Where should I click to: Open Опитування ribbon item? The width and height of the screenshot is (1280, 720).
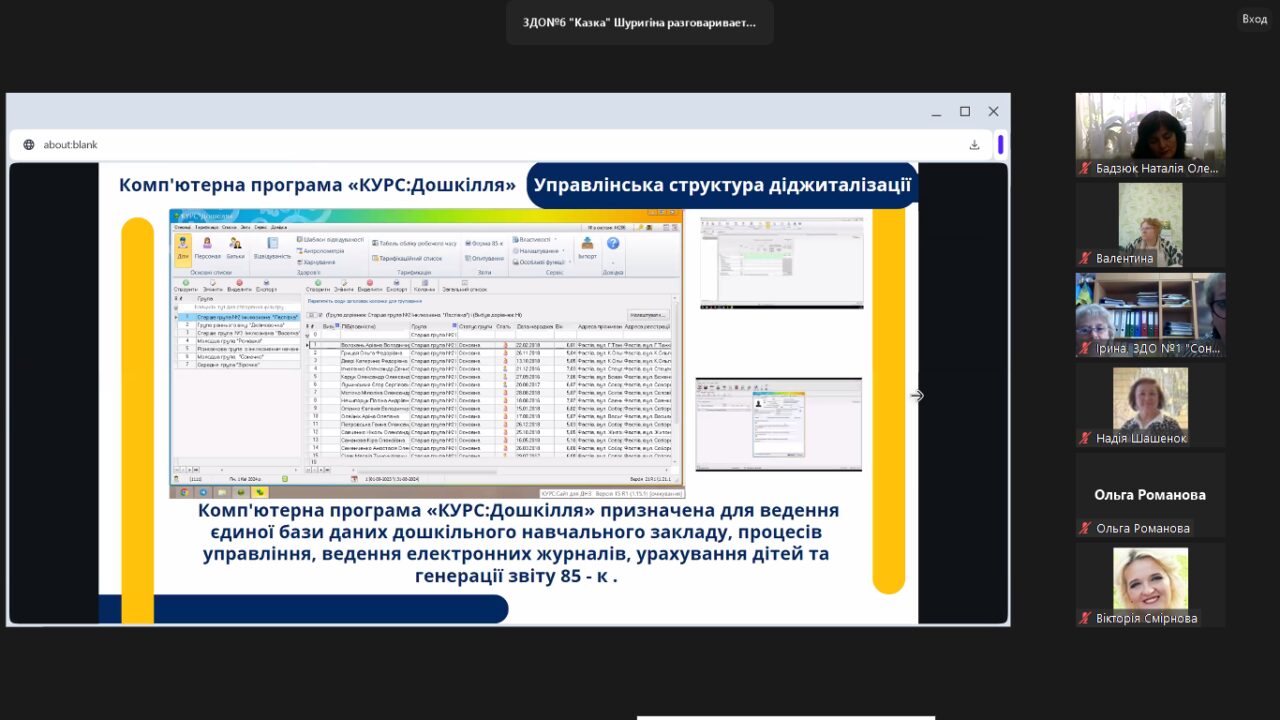pyautogui.click(x=484, y=258)
